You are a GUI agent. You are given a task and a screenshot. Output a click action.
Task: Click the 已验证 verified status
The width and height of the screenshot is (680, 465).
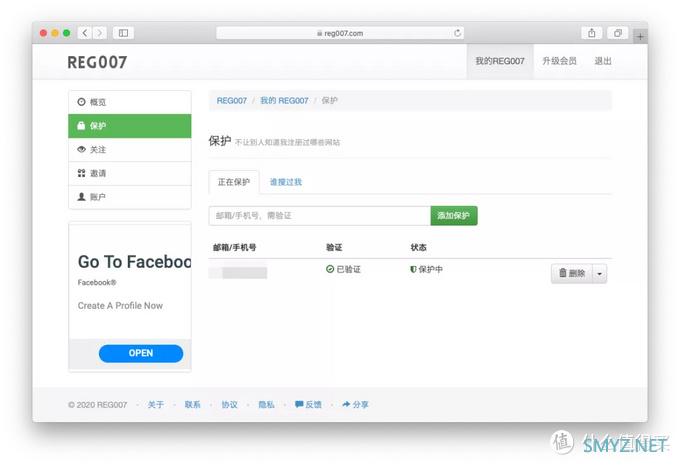point(343,269)
